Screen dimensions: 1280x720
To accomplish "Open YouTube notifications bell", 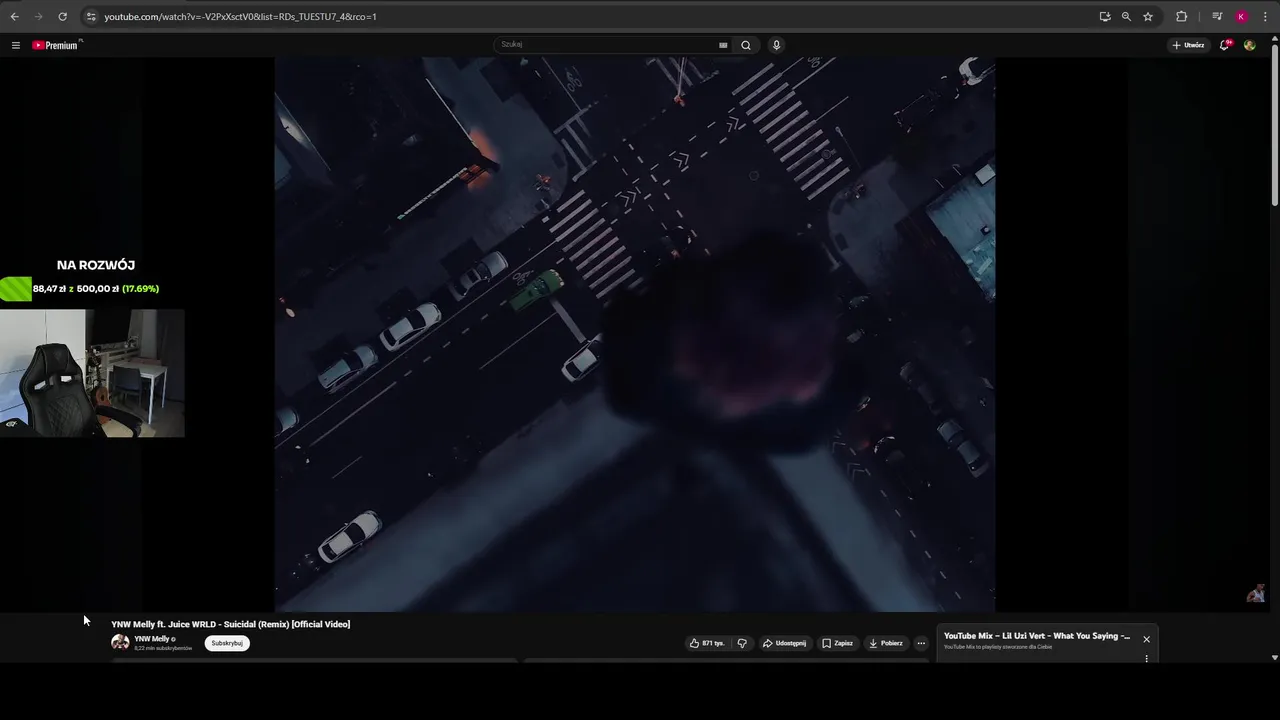I will click(x=1225, y=45).
